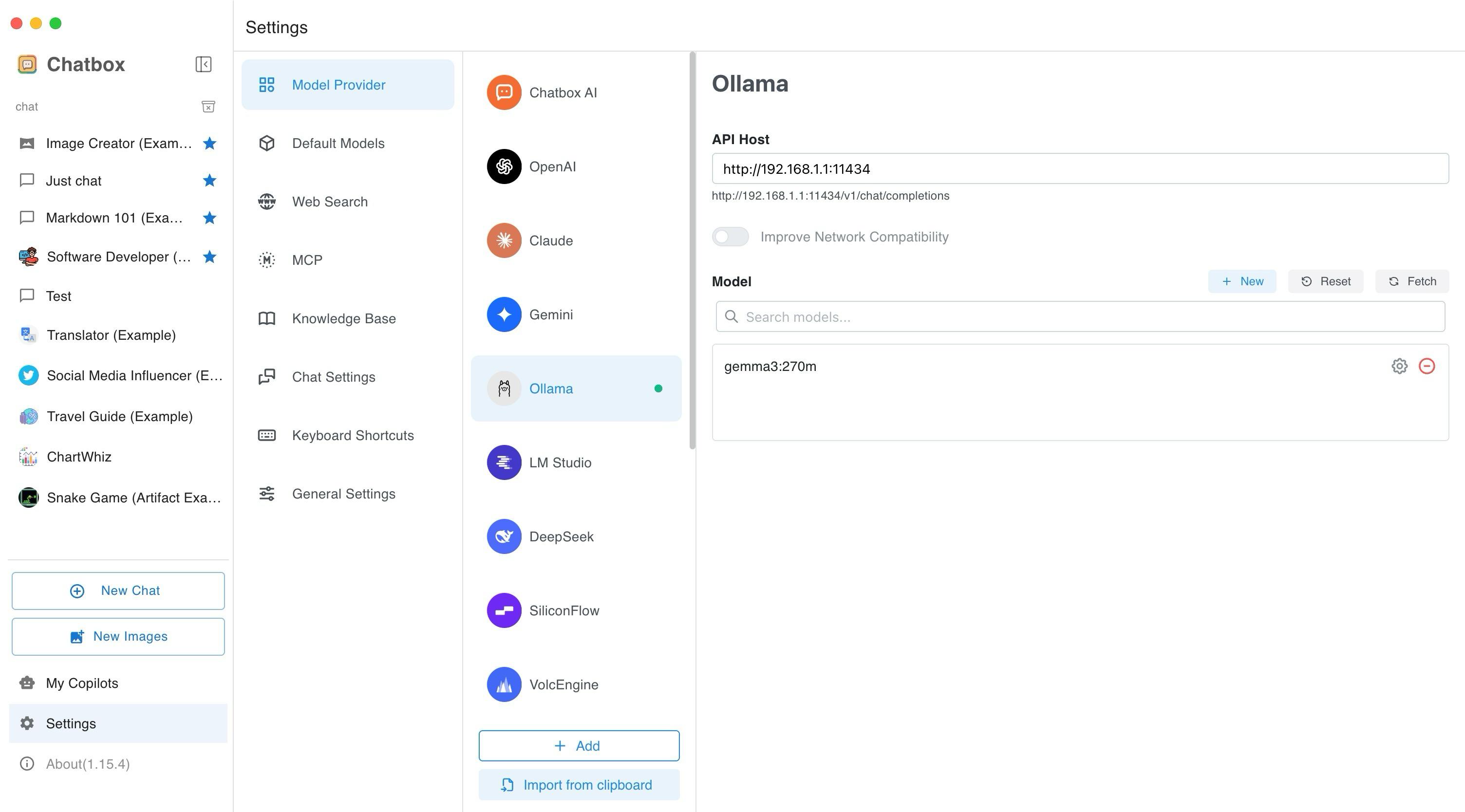Import provider from clipboard
The image size is (1465, 812).
(579, 785)
